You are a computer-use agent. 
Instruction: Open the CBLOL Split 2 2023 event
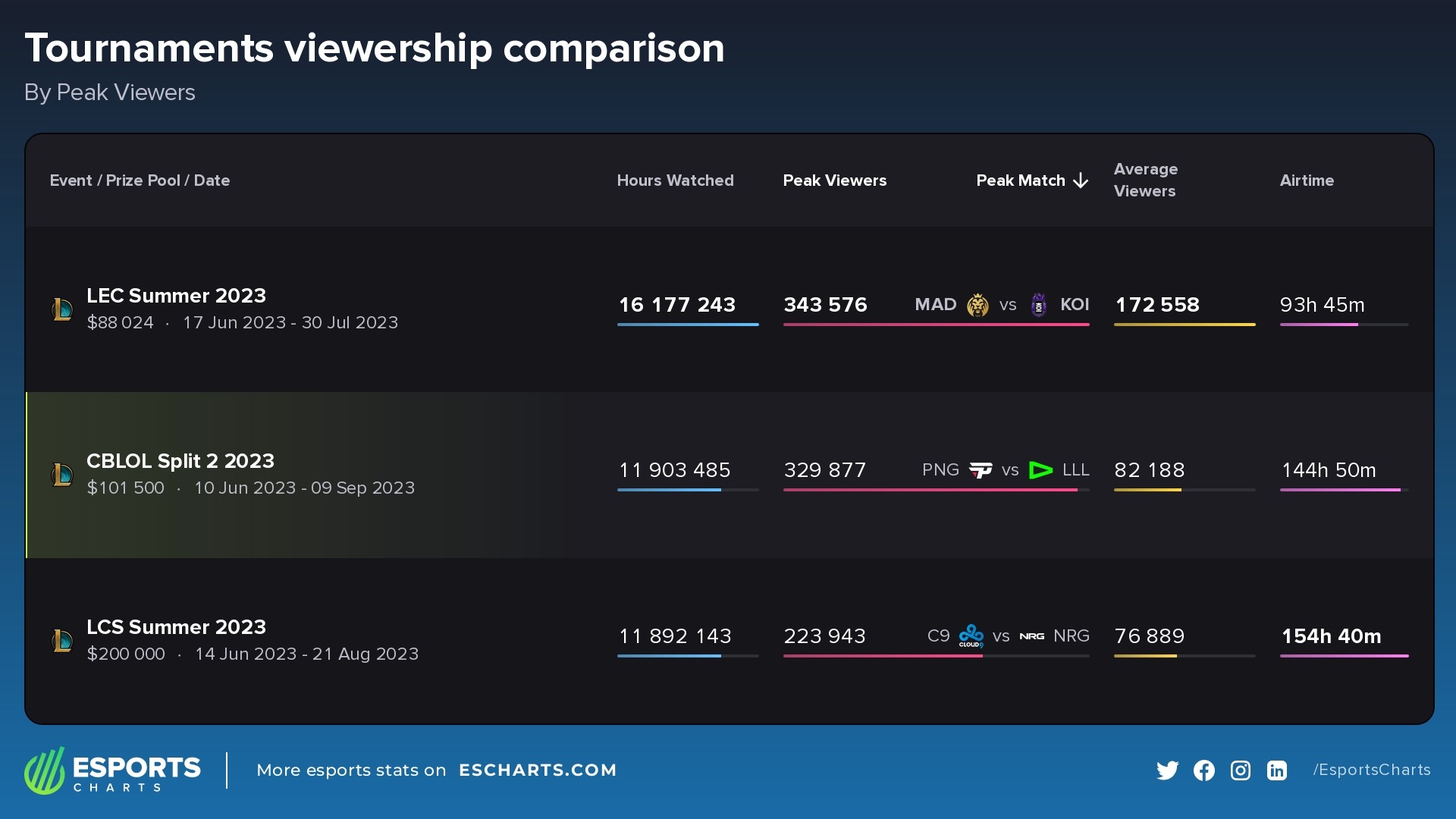(180, 461)
